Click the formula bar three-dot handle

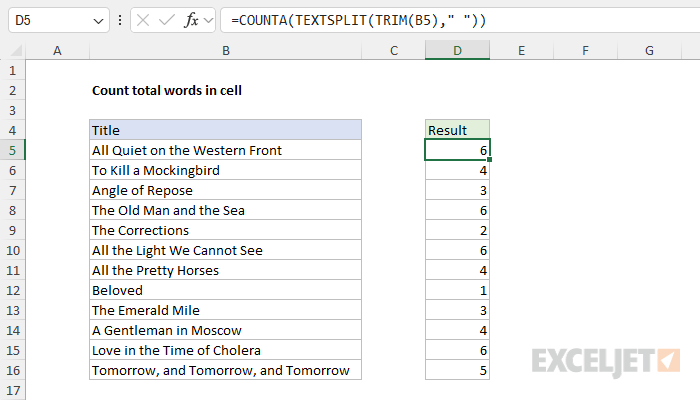[120, 20]
